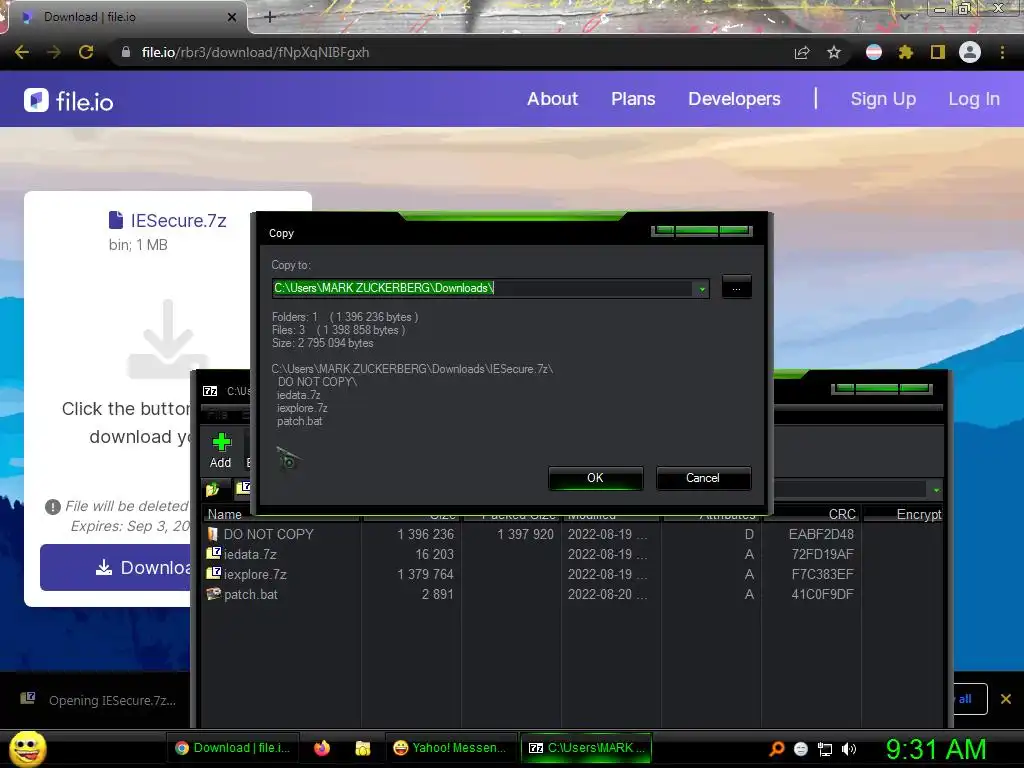Switch to Chrome Download taskbar button

[x=234, y=748]
